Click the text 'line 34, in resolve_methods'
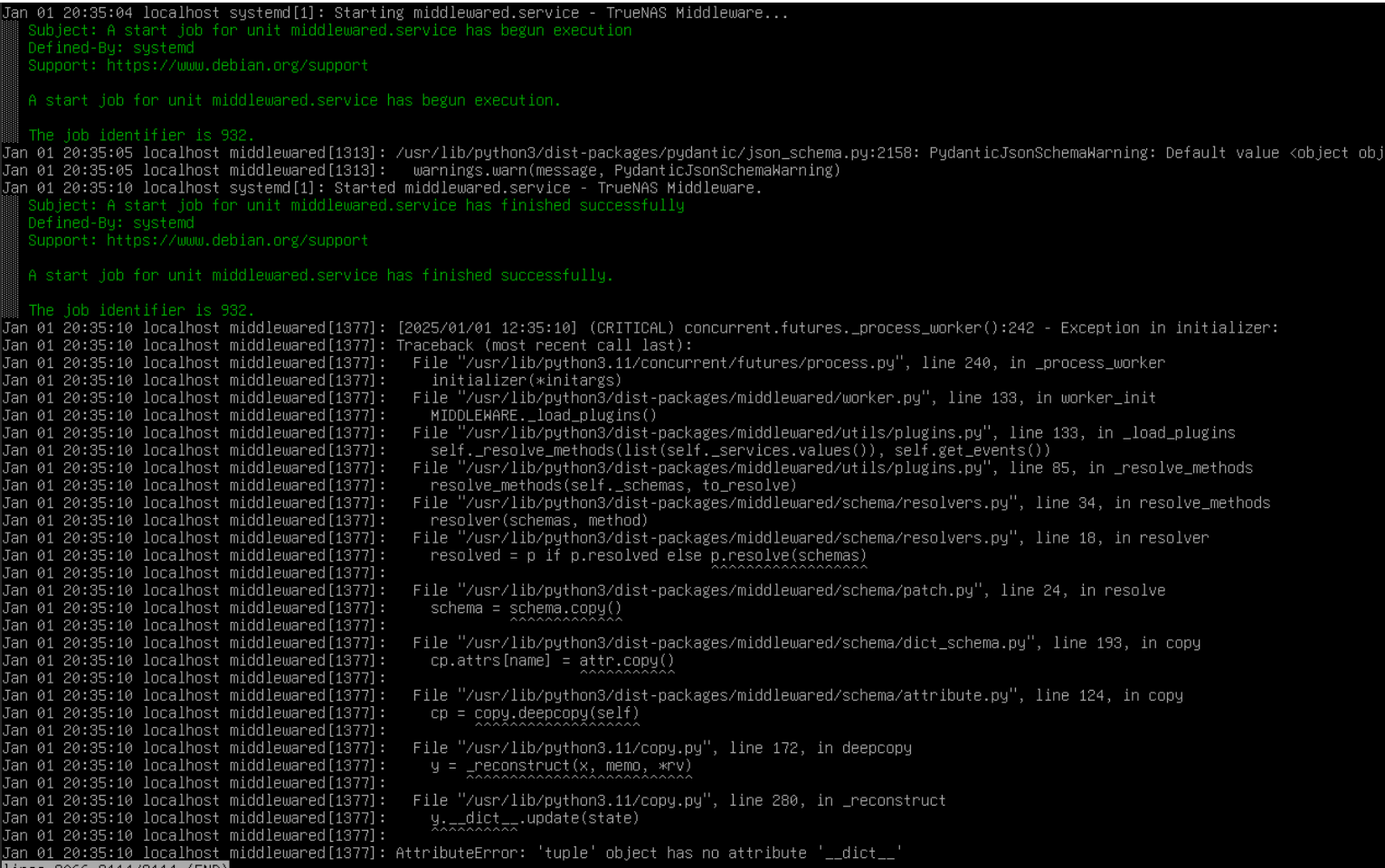 [1153, 503]
